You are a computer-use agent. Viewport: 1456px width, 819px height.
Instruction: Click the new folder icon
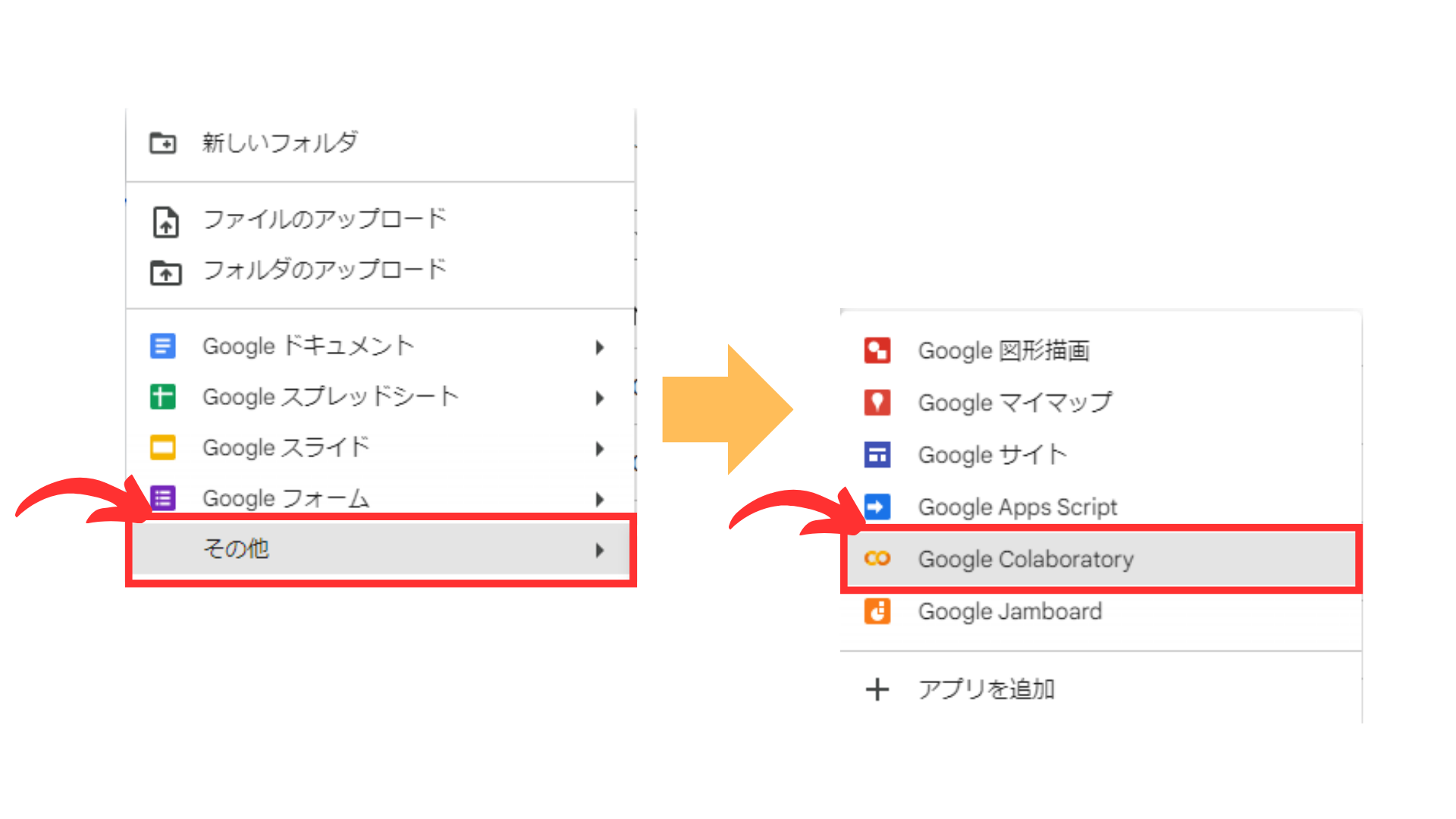(x=162, y=143)
